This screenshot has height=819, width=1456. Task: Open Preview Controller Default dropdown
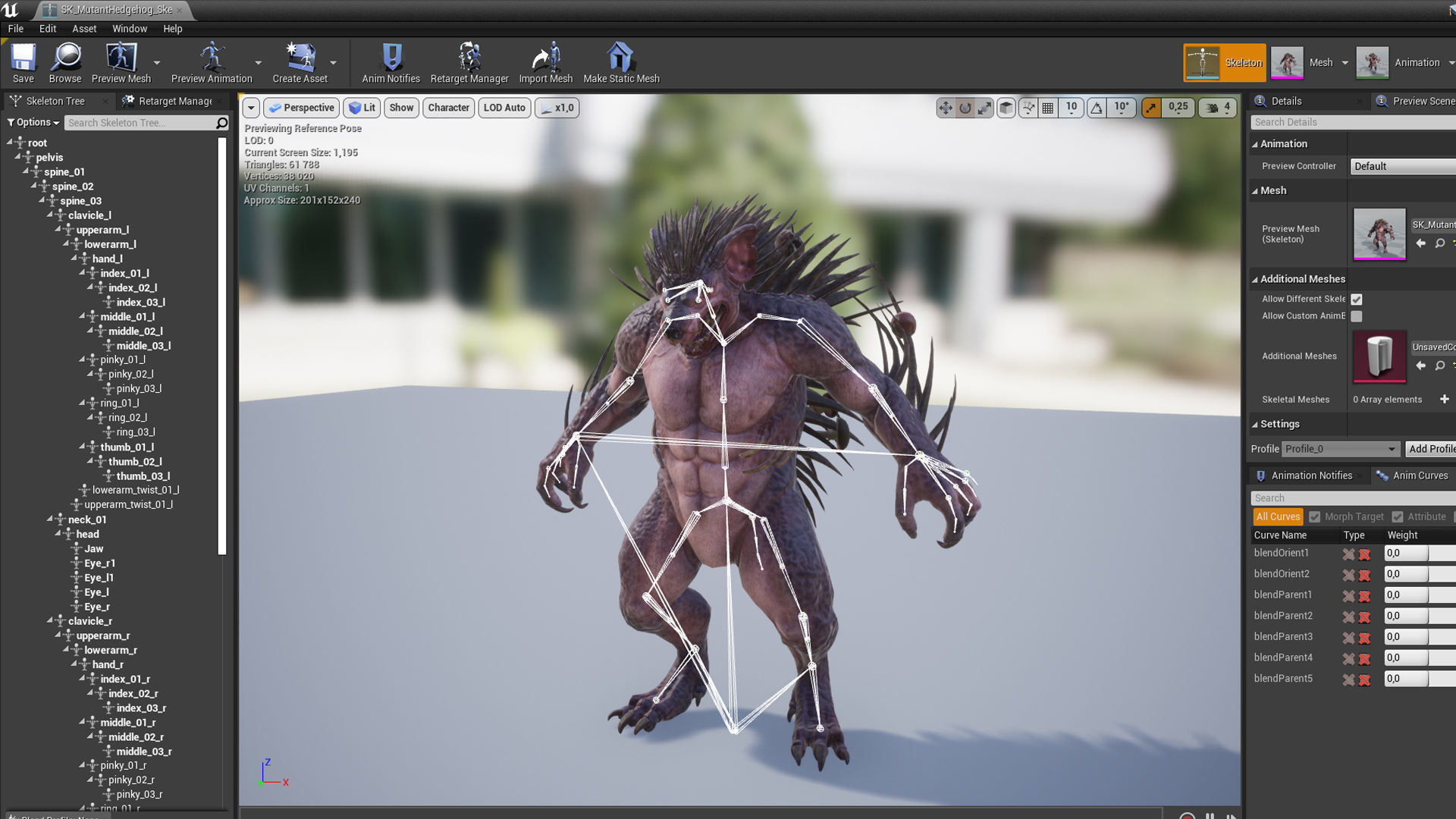point(1401,166)
